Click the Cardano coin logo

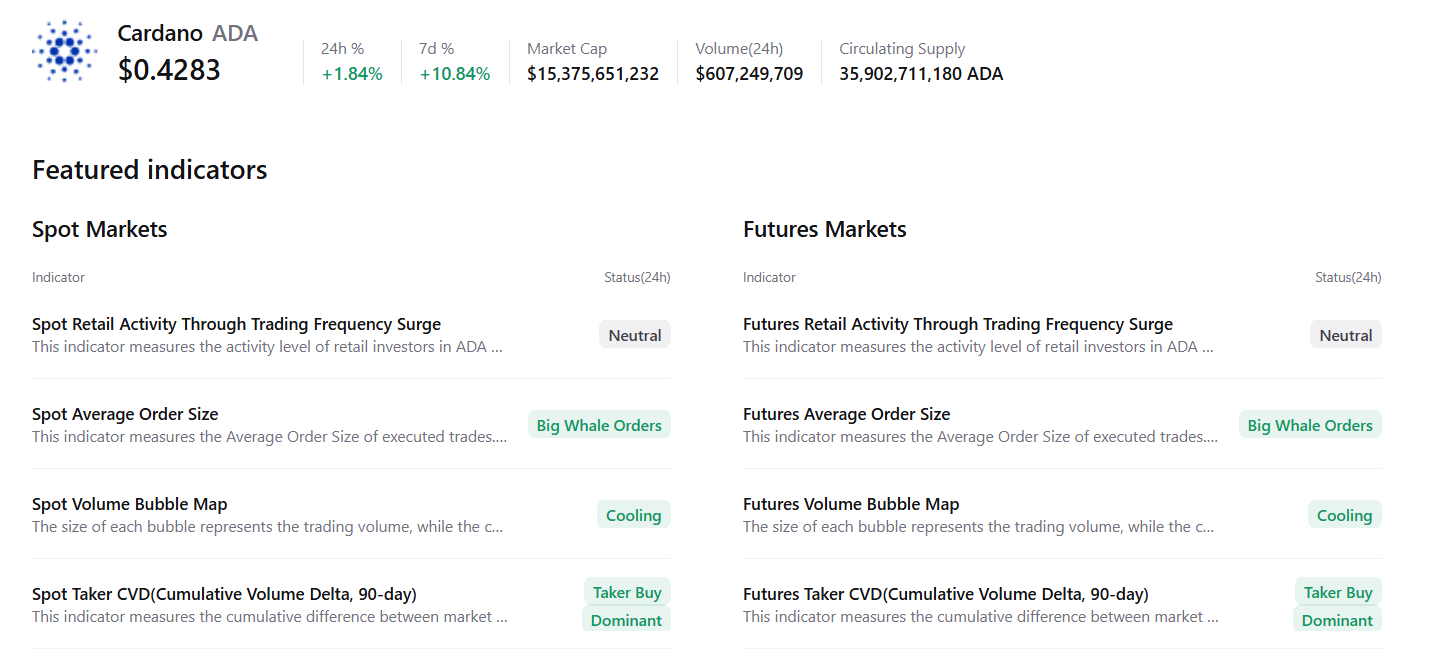64,51
